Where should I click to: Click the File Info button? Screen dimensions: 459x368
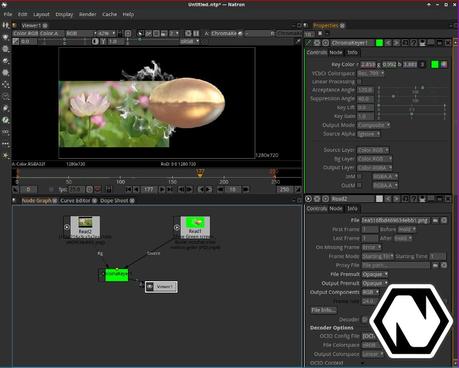click(323, 310)
